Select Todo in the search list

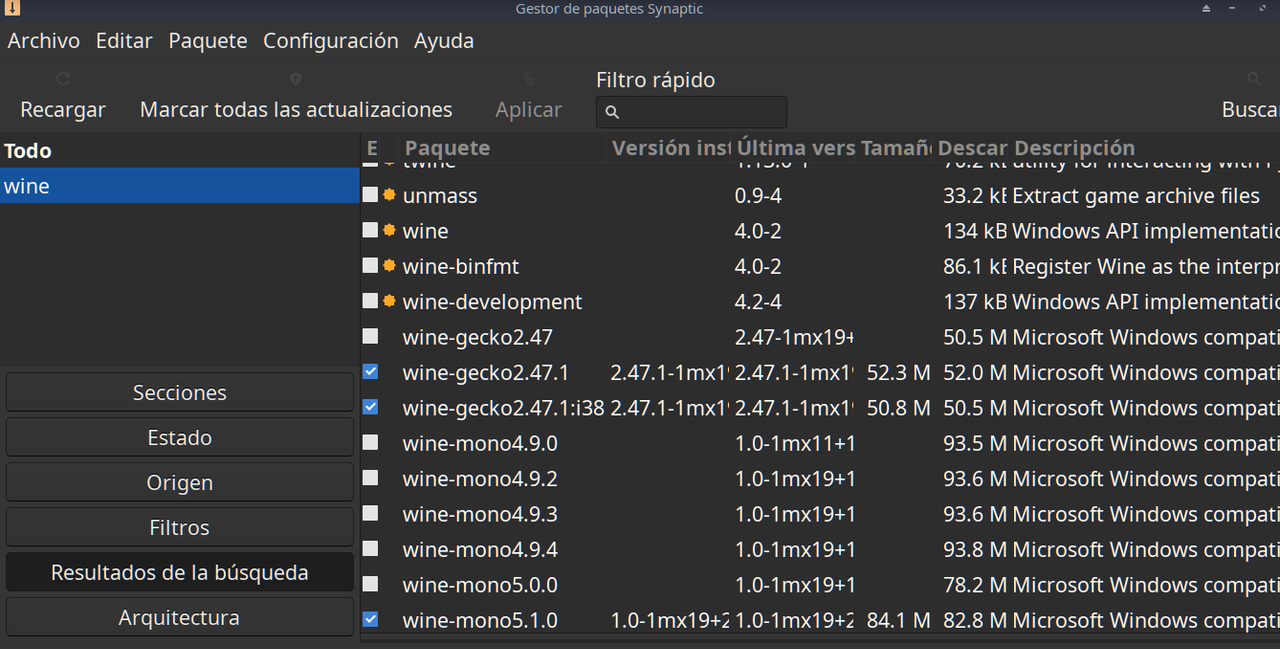pyautogui.click(x=180, y=151)
